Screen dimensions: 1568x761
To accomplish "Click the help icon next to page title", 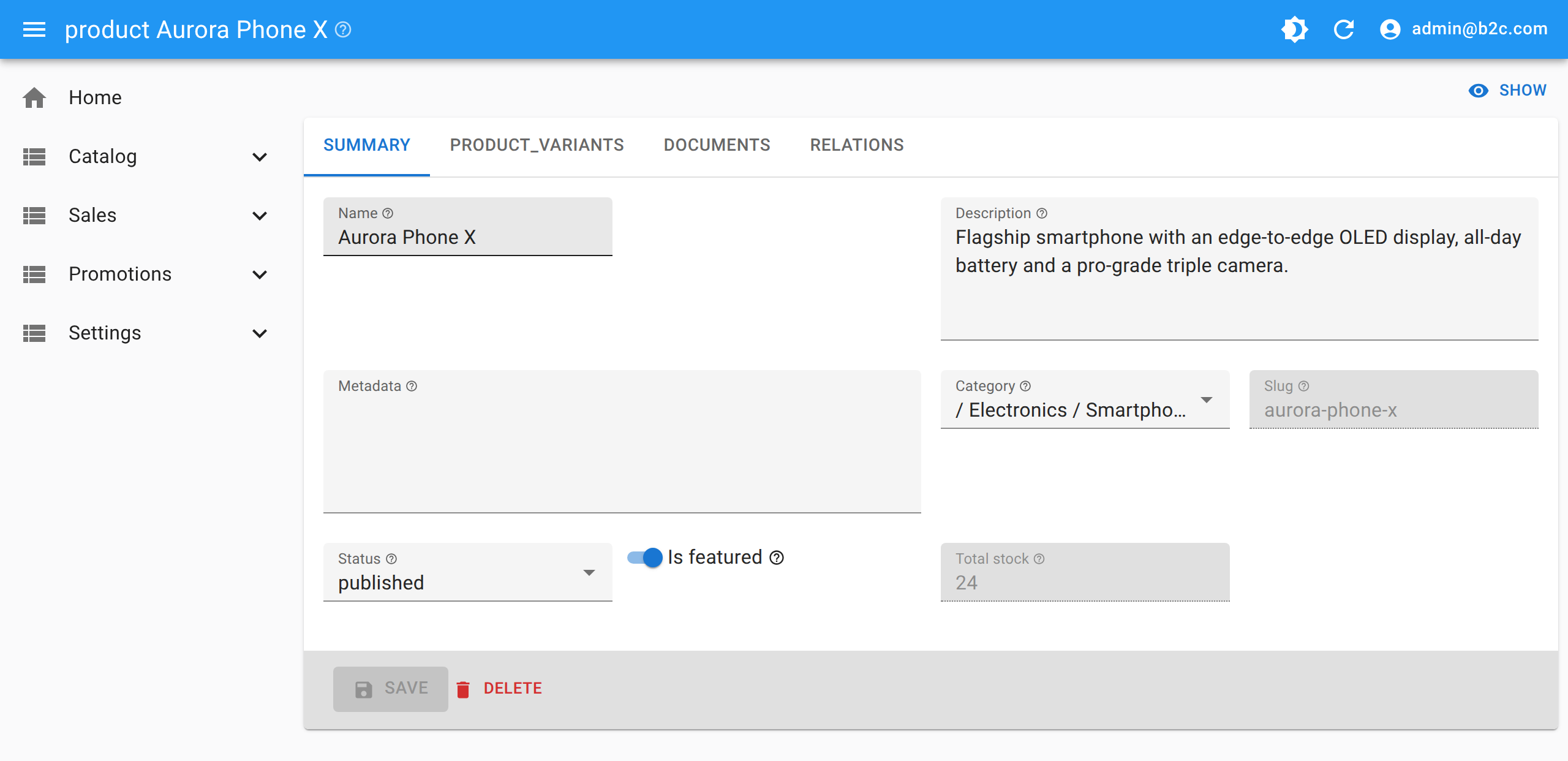I will tap(344, 29).
